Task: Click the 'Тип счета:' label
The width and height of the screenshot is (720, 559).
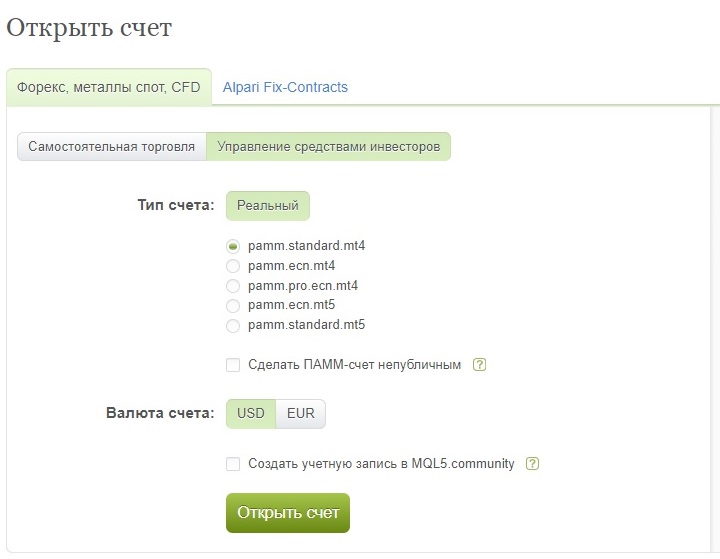Action: [176, 205]
